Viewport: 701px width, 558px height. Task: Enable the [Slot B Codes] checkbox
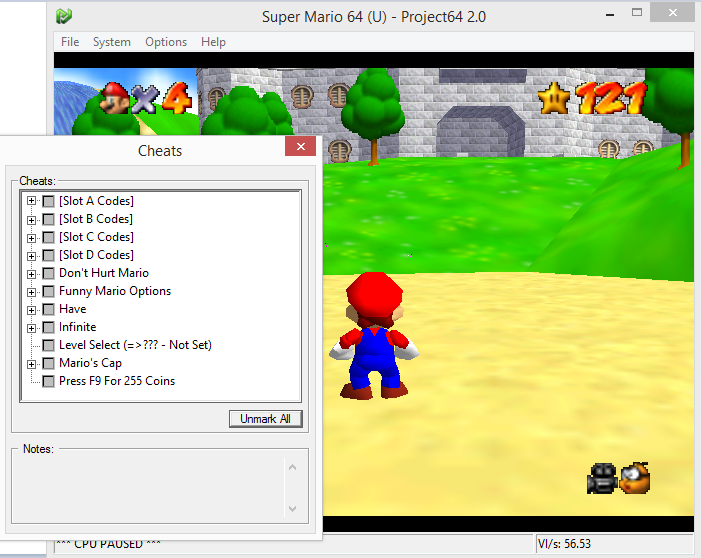48,219
